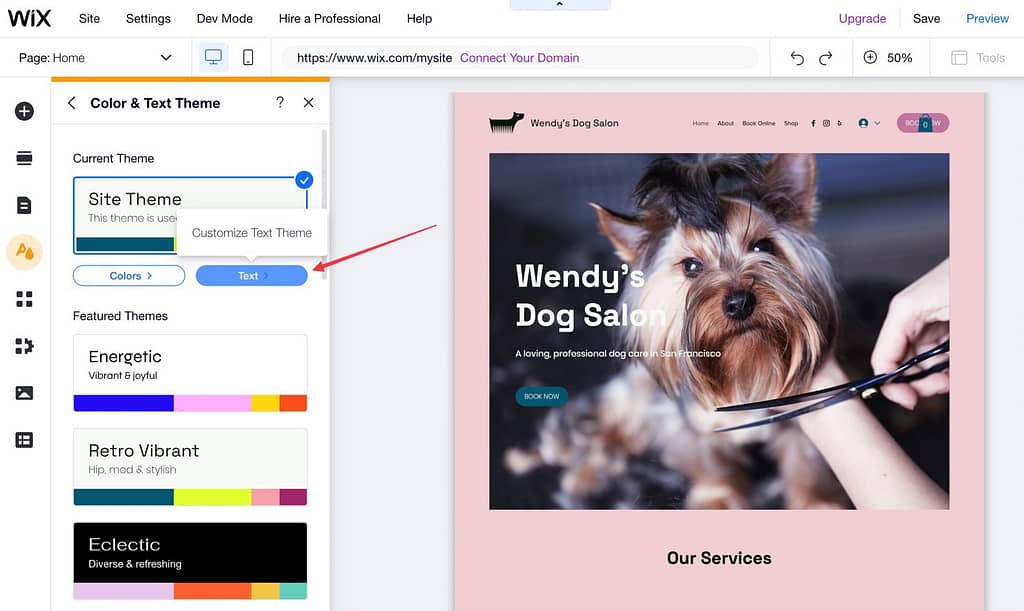Image resolution: width=1024 pixels, height=611 pixels.
Task: Click Energetic theme's pink color swatch
Action: click(x=212, y=403)
